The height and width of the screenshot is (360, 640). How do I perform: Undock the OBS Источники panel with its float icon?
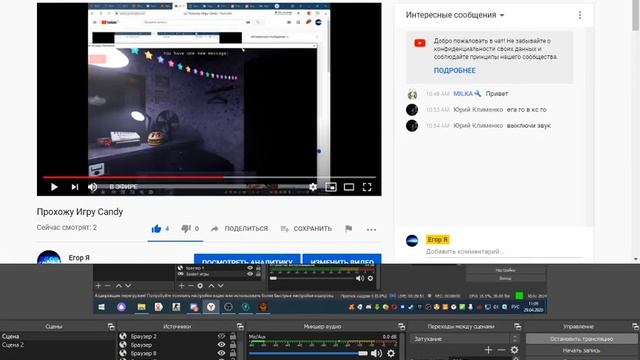tap(240, 326)
